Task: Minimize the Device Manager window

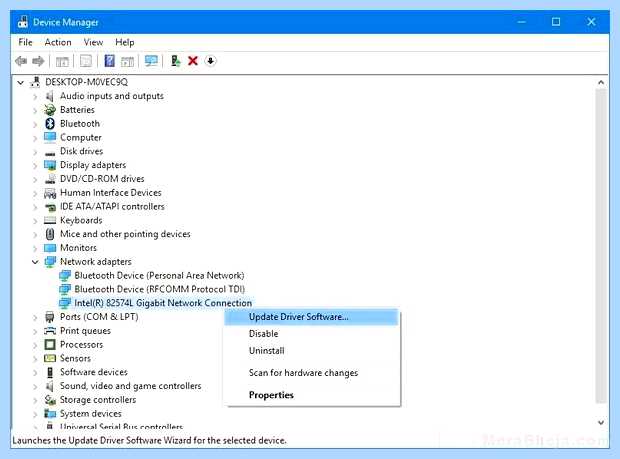Action: [x=522, y=22]
